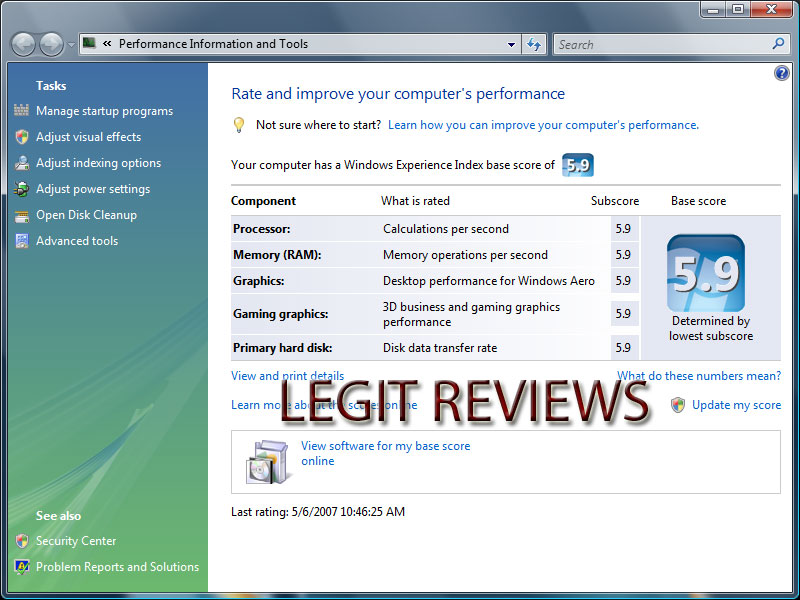This screenshot has width=800, height=600.
Task: Go forward with the Forward arrow button
Action: tap(52, 44)
